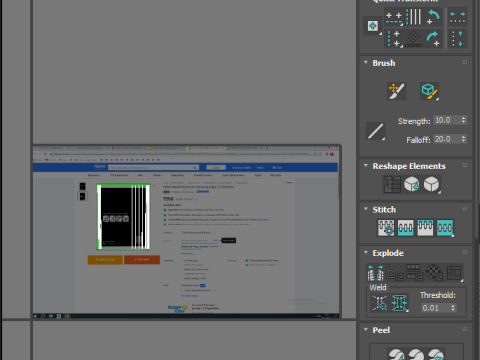The image size is (480, 360).
Task: Select the Paint Movement brush icon
Action: tap(396, 91)
